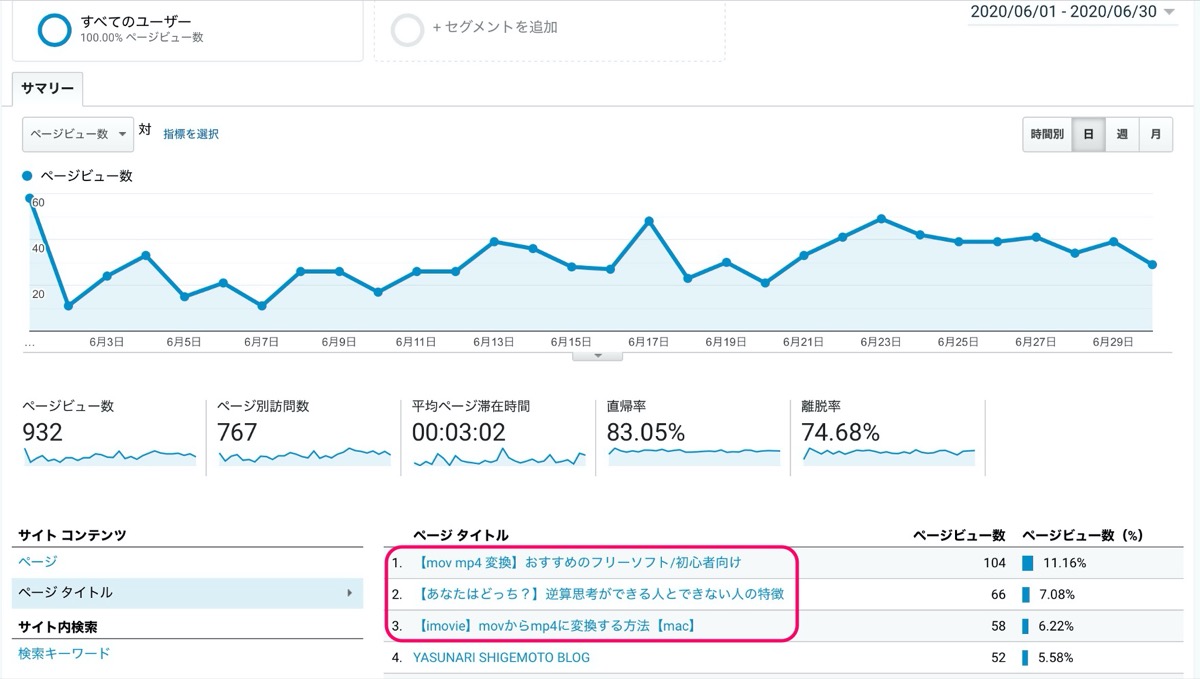Open the ページ link under サイト コンテンツ
Image resolution: width=1200 pixels, height=679 pixels.
[38, 562]
